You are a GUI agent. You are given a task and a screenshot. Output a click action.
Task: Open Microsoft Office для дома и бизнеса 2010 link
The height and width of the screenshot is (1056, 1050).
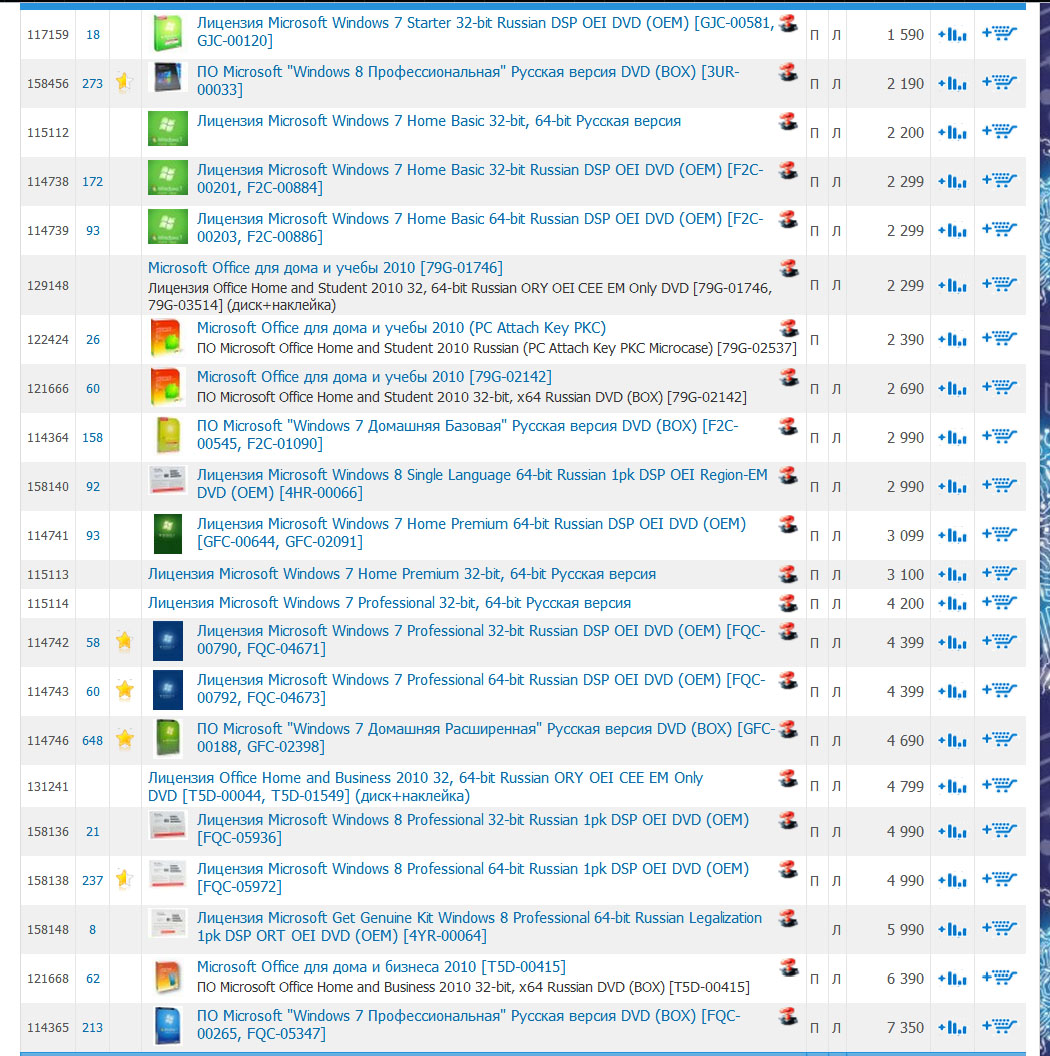(x=381, y=967)
